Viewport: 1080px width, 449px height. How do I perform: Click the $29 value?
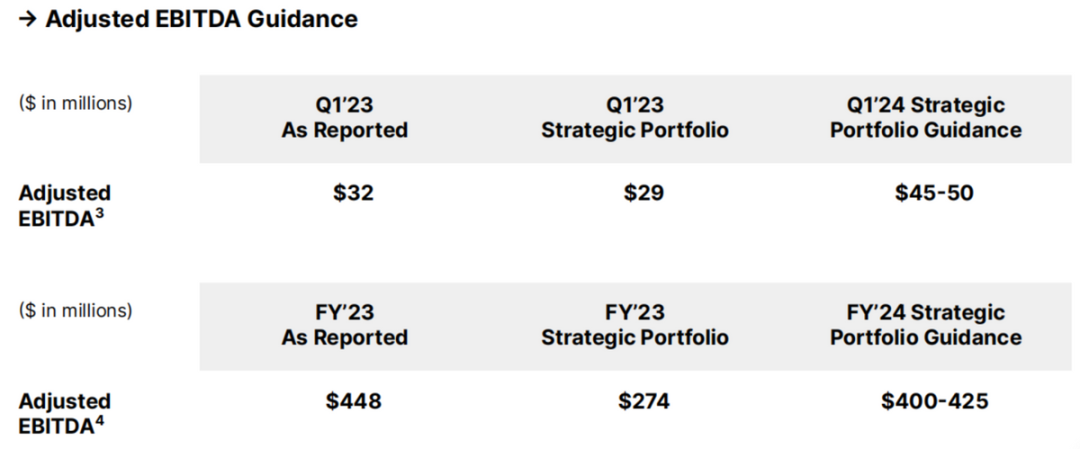point(643,193)
